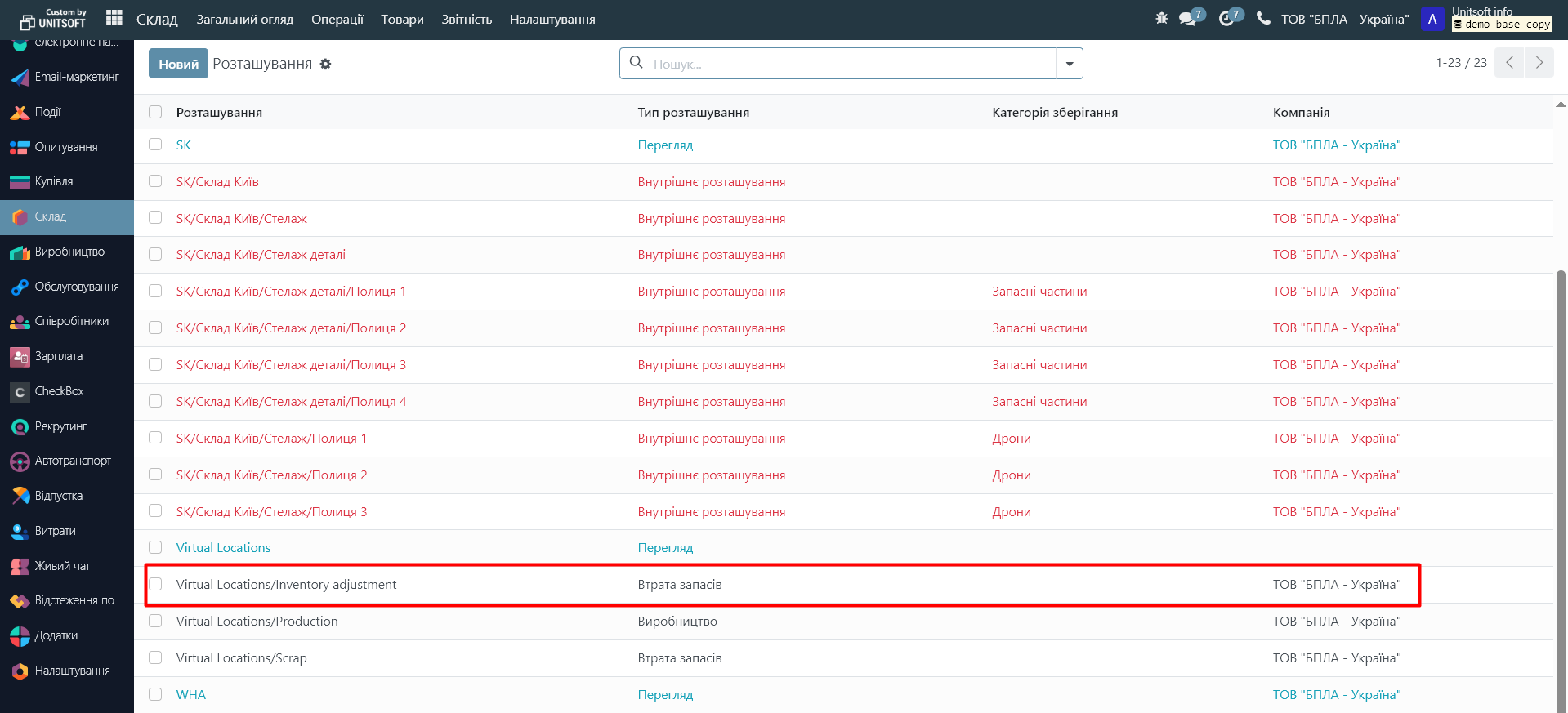Click the phone call icon
1568x713 pixels.
click(x=1263, y=18)
